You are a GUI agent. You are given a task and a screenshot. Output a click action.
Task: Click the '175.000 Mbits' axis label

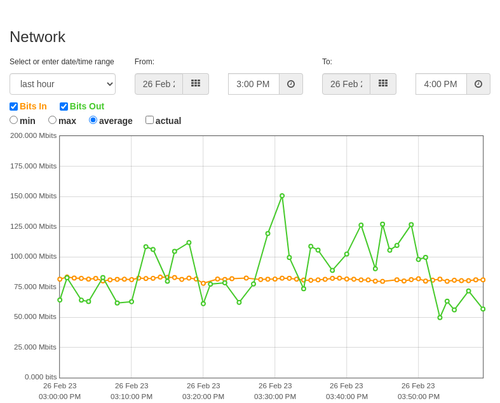pyautogui.click(x=33, y=166)
